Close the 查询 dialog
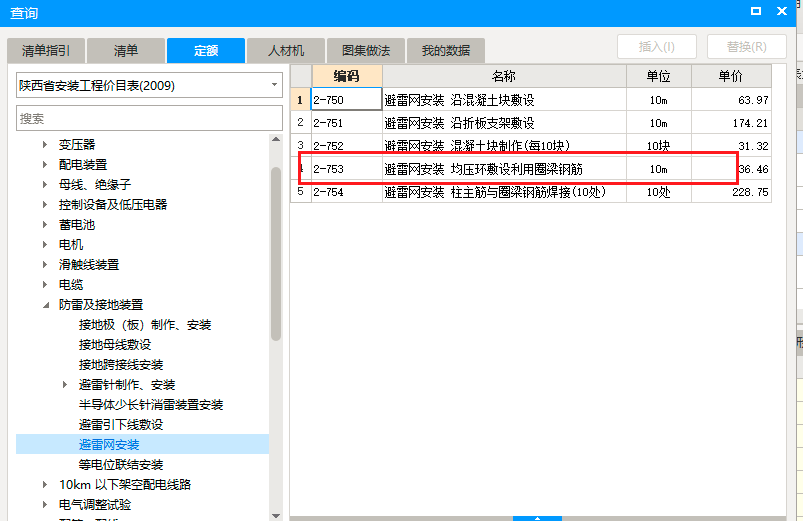 (x=781, y=11)
